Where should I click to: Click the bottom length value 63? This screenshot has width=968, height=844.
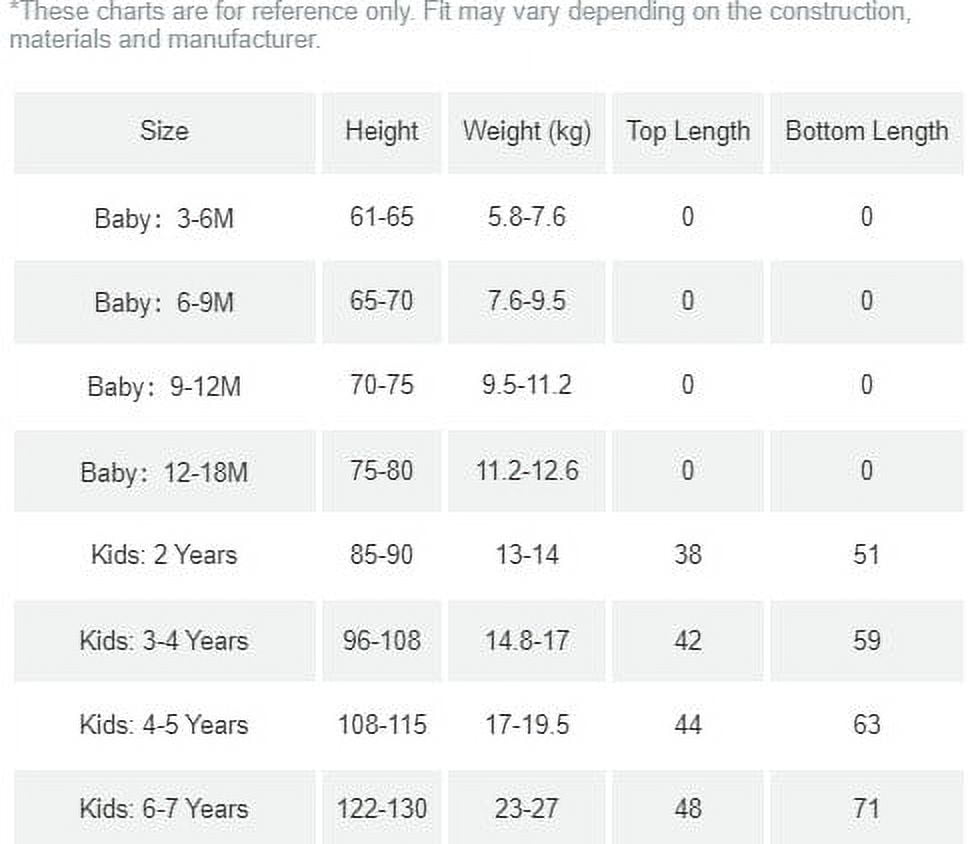(x=866, y=724)
